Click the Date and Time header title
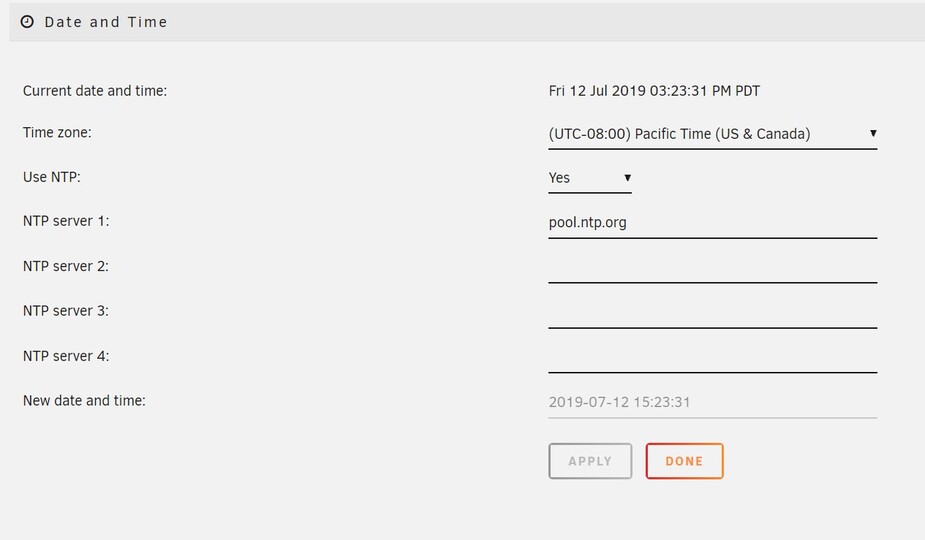 106,22
